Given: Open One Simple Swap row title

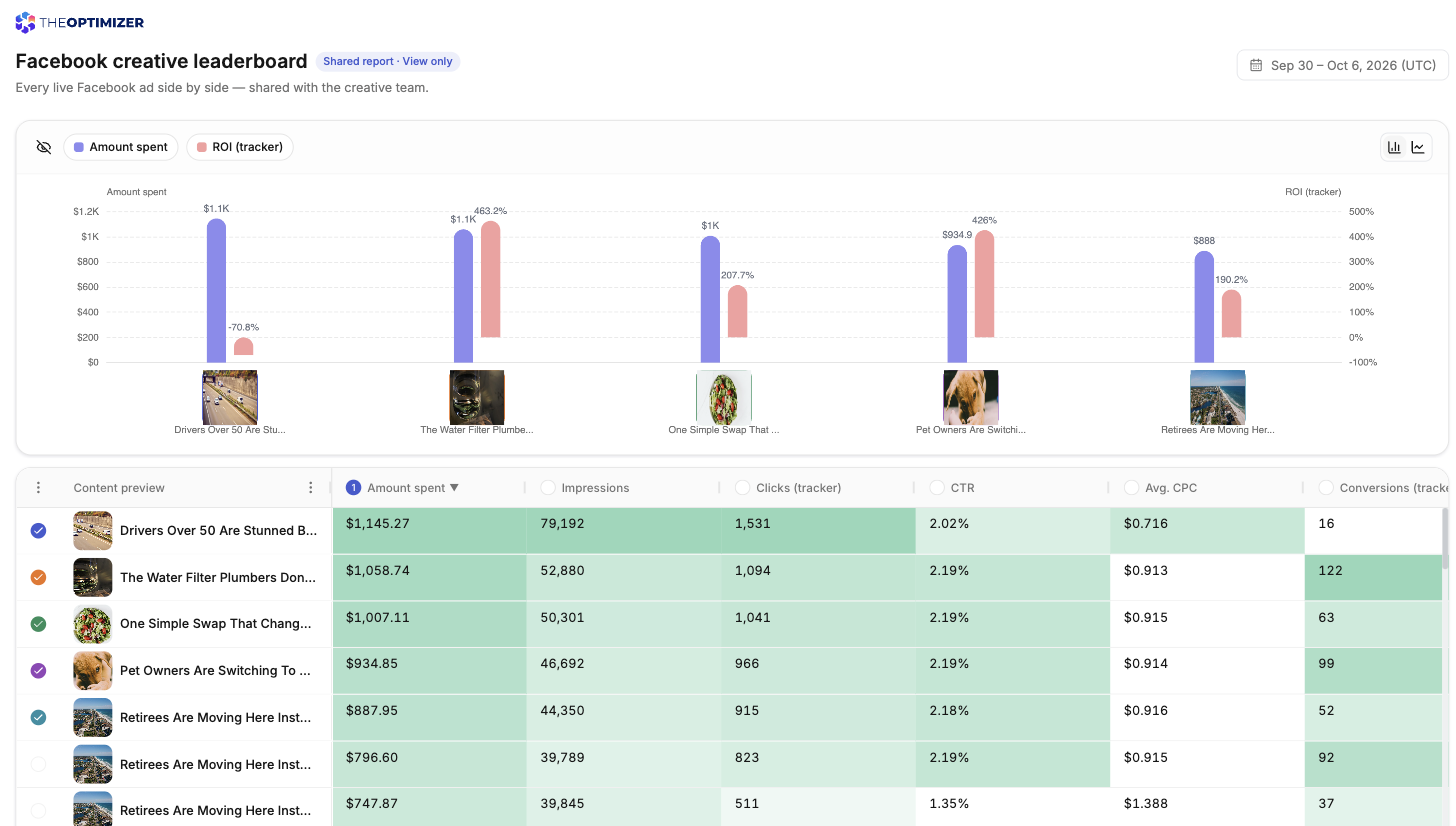Looking at the screenshot, I should [216, 624].
